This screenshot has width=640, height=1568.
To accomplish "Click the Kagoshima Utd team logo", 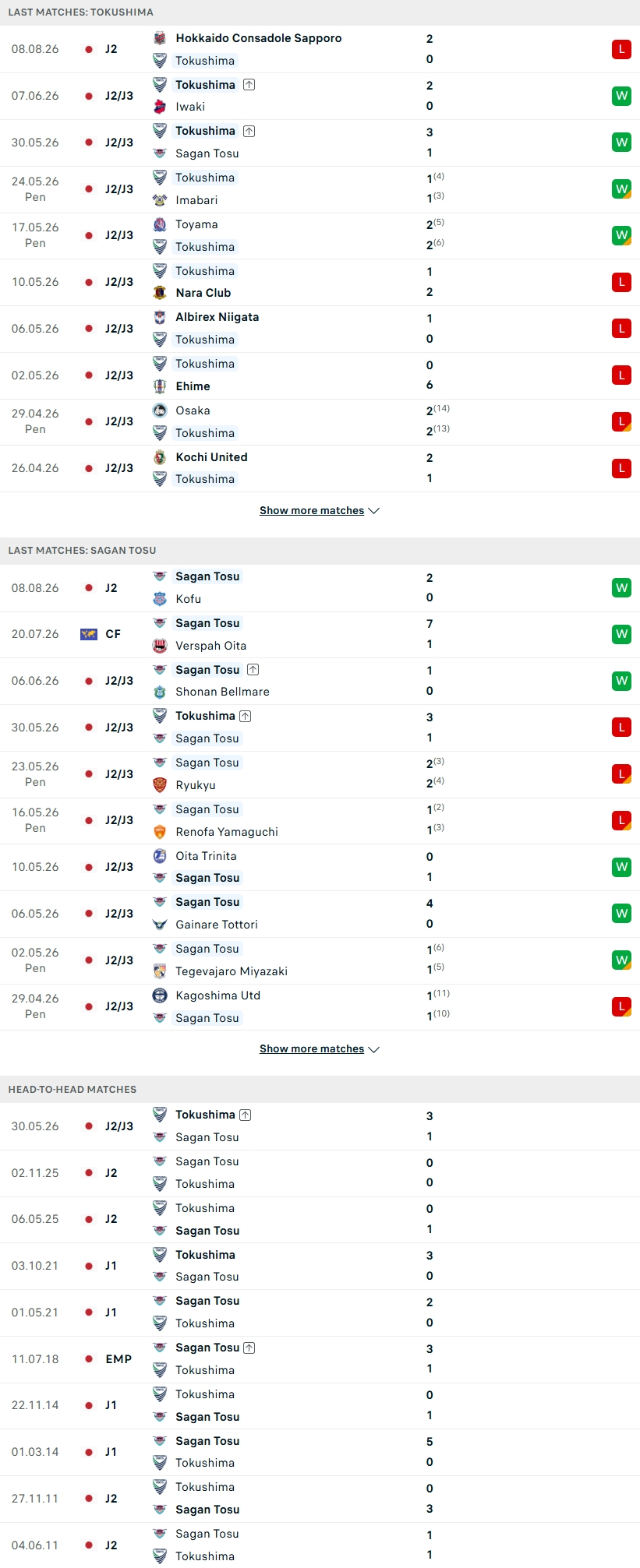I will [x=160, y=995].
